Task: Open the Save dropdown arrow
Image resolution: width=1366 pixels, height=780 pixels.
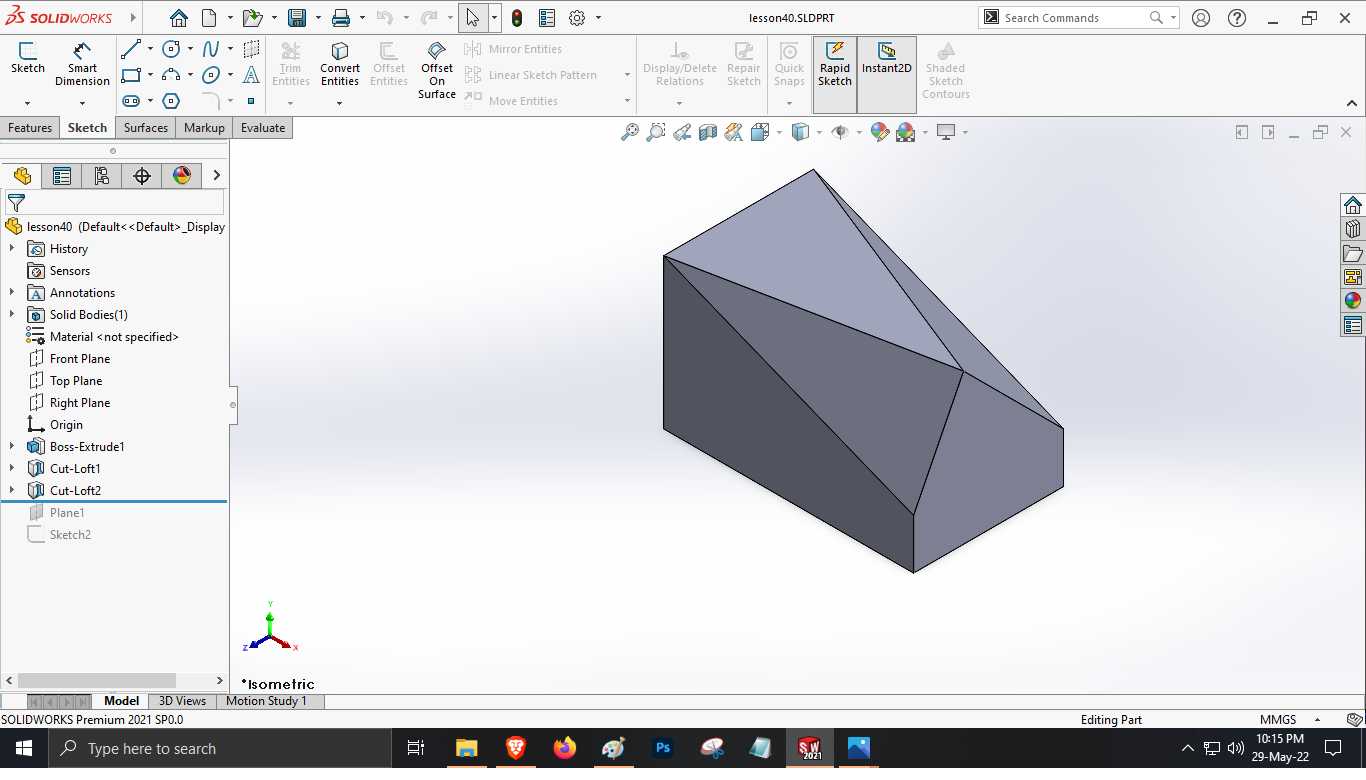Action: point(317,18)
